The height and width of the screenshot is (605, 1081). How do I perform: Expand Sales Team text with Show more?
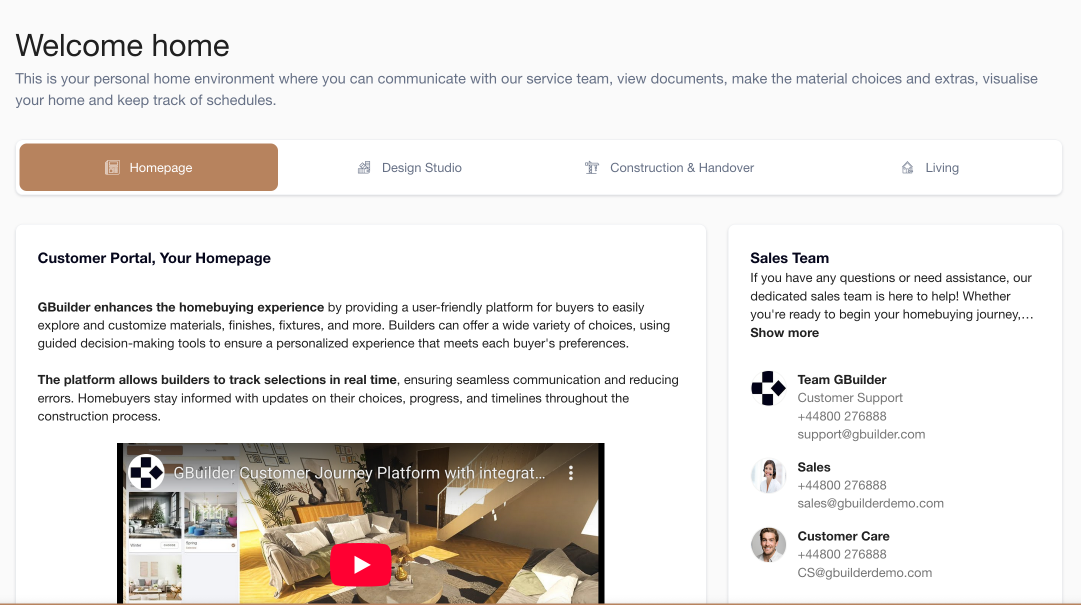[x=785, y=333]
